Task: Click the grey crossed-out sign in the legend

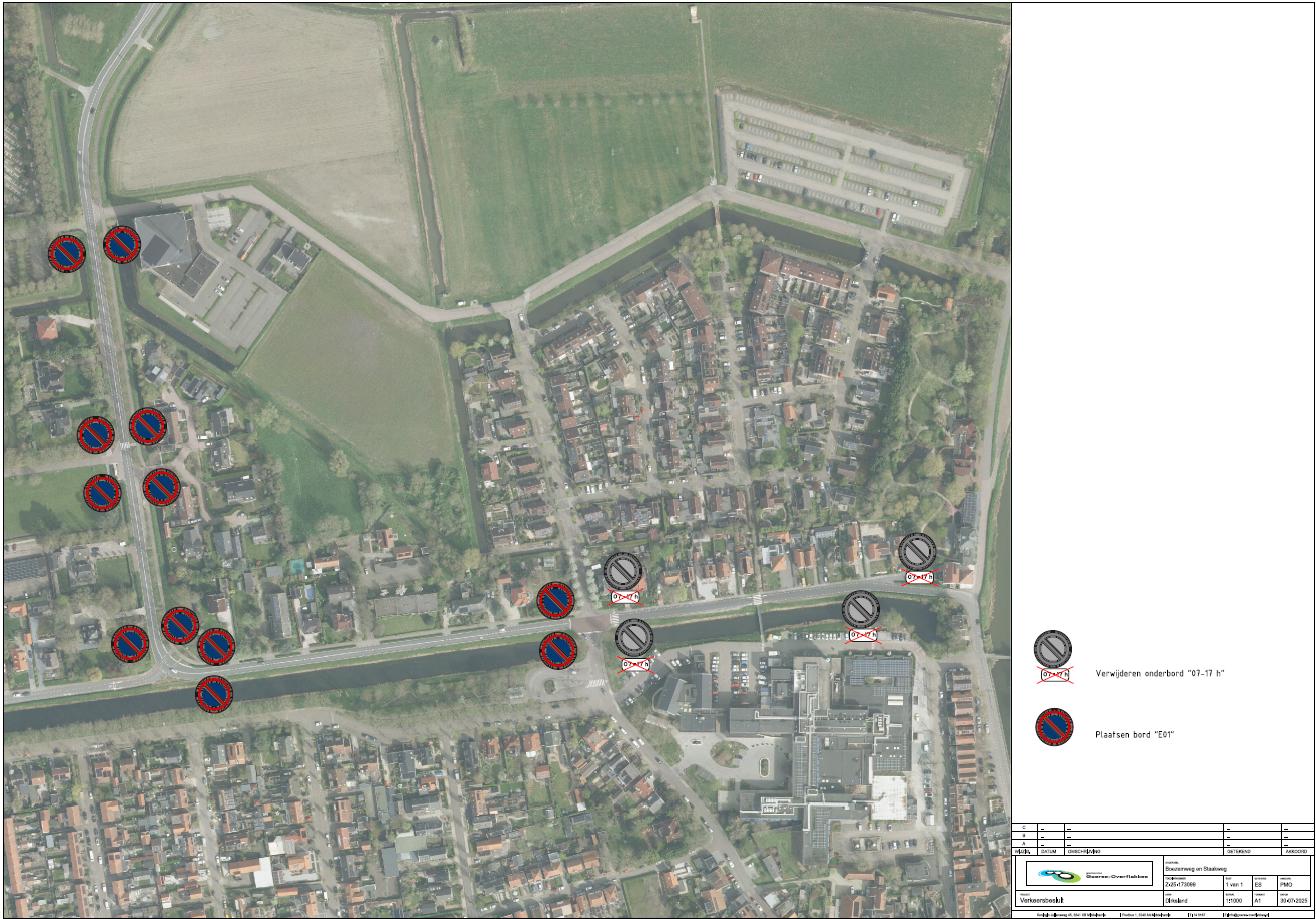Action: pyautogui.click(x=1053, y=648)
